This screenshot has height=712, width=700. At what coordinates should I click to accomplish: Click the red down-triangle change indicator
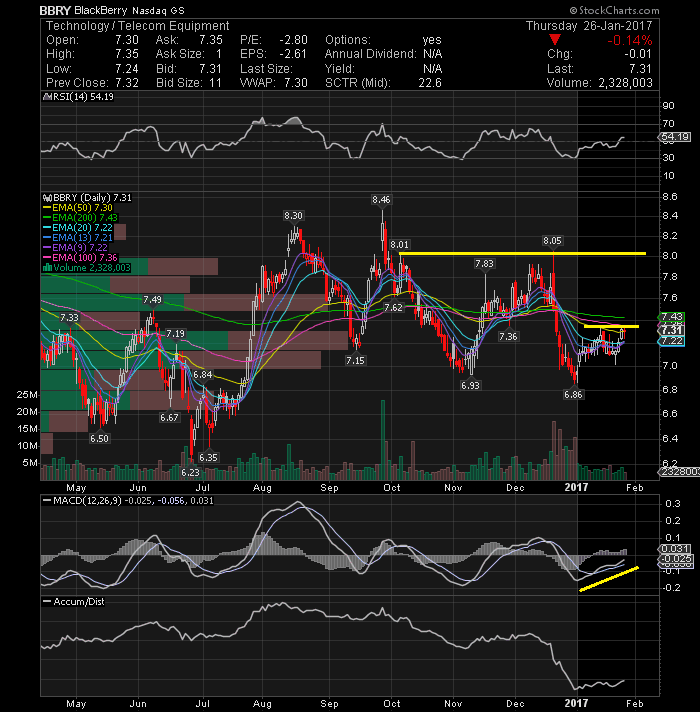coord(554,40)
